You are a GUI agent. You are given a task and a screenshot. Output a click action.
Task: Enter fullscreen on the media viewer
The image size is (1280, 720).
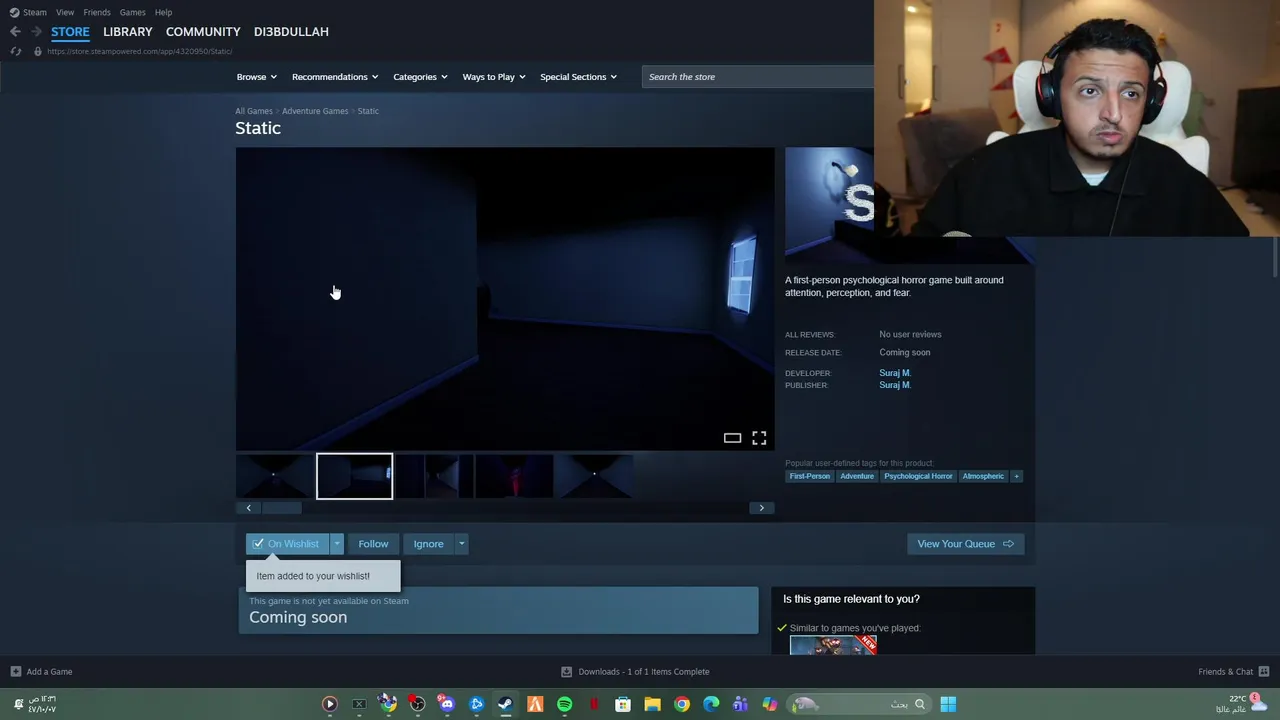759,438
